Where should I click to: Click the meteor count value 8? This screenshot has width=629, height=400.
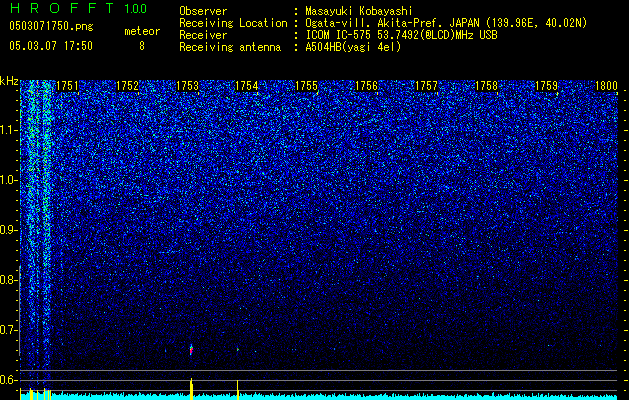point(142,46)
